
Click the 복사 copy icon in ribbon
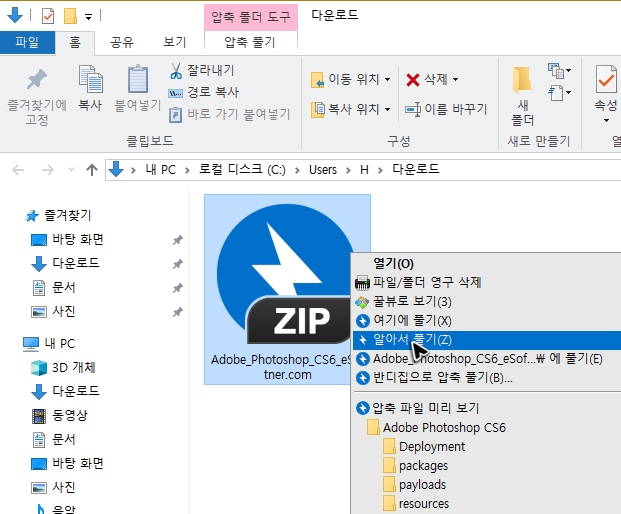pos(90,79)
